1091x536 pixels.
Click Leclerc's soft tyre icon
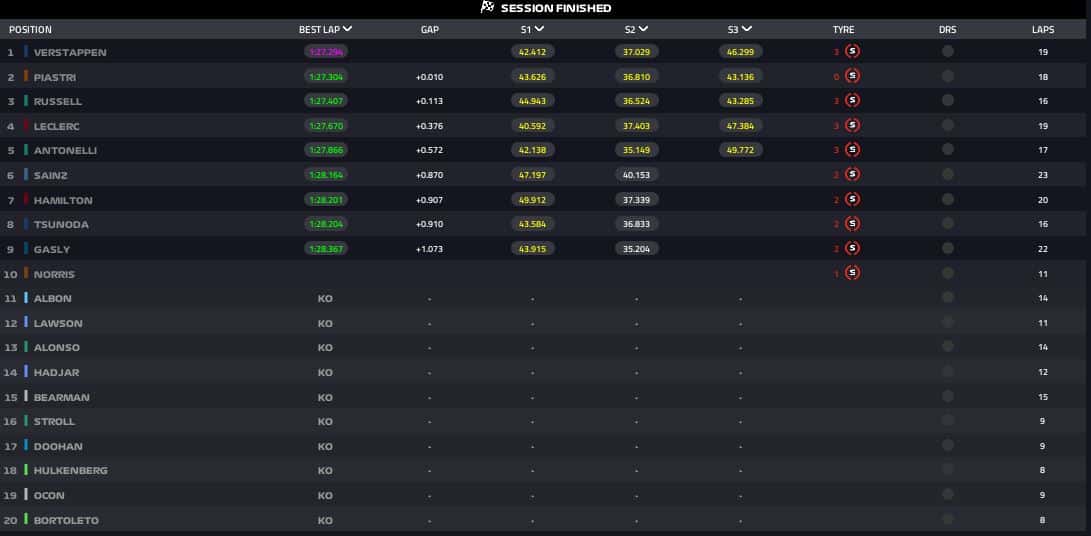(x=852, y=125)
